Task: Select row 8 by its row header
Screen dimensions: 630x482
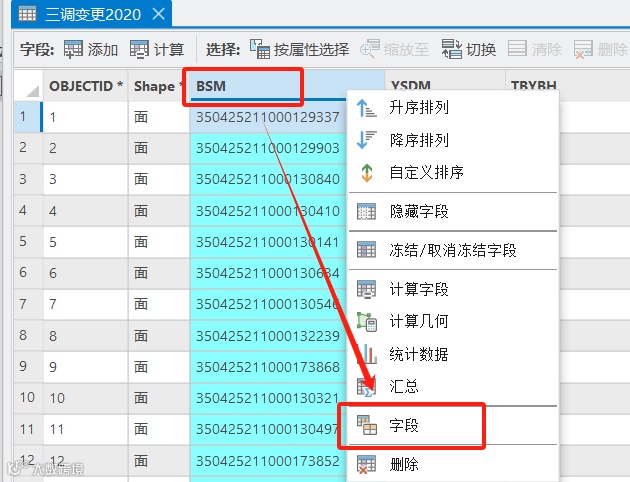Action: pos(28,335)
